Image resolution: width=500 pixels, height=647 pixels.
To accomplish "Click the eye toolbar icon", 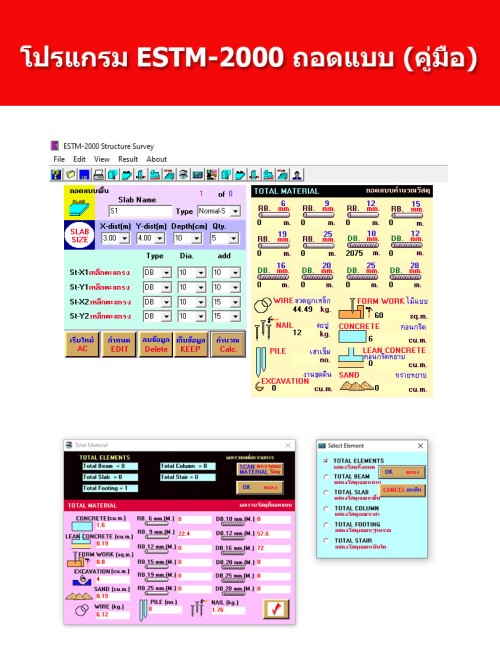I will point(183,175).
